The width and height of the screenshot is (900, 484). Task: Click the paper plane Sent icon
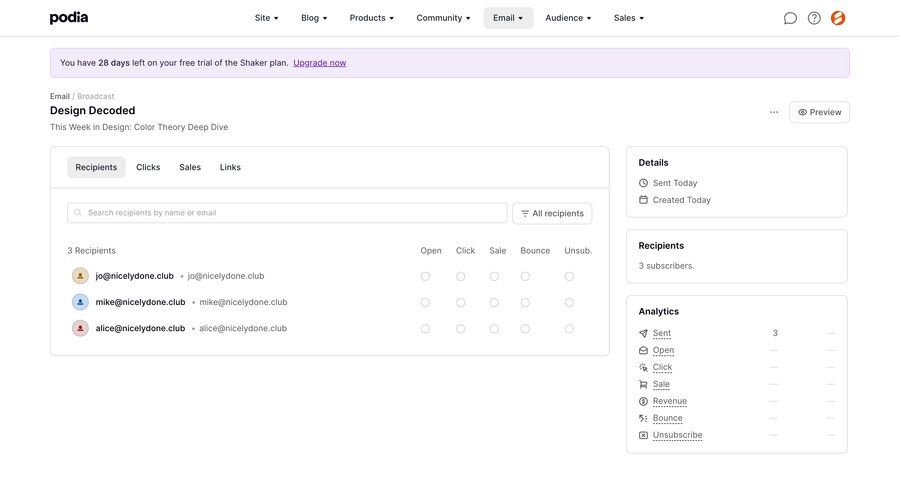point(643,333)
